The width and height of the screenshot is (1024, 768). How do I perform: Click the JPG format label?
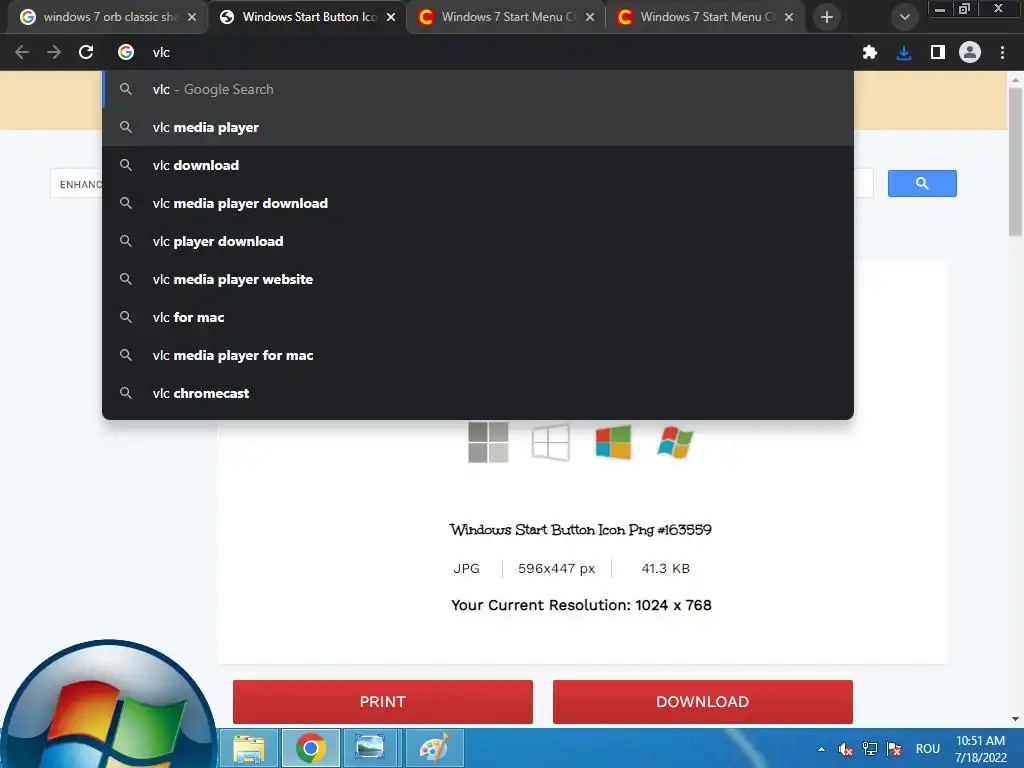[466, 569]
